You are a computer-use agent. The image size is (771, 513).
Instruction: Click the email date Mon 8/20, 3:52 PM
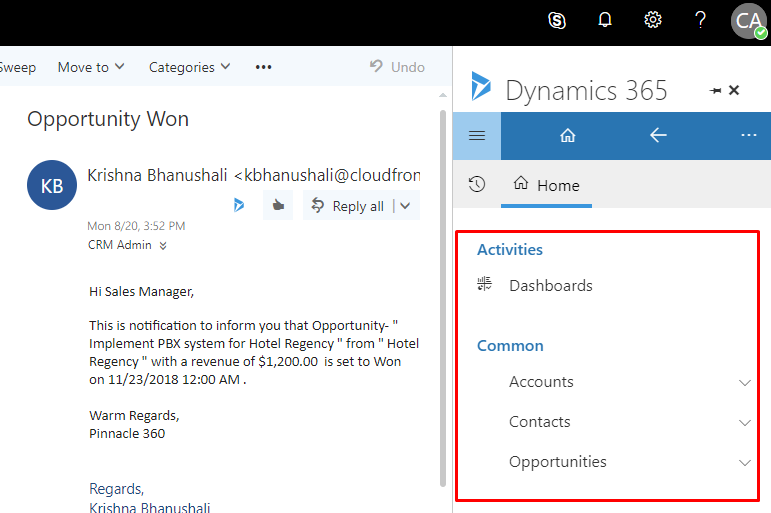point(136,226)
